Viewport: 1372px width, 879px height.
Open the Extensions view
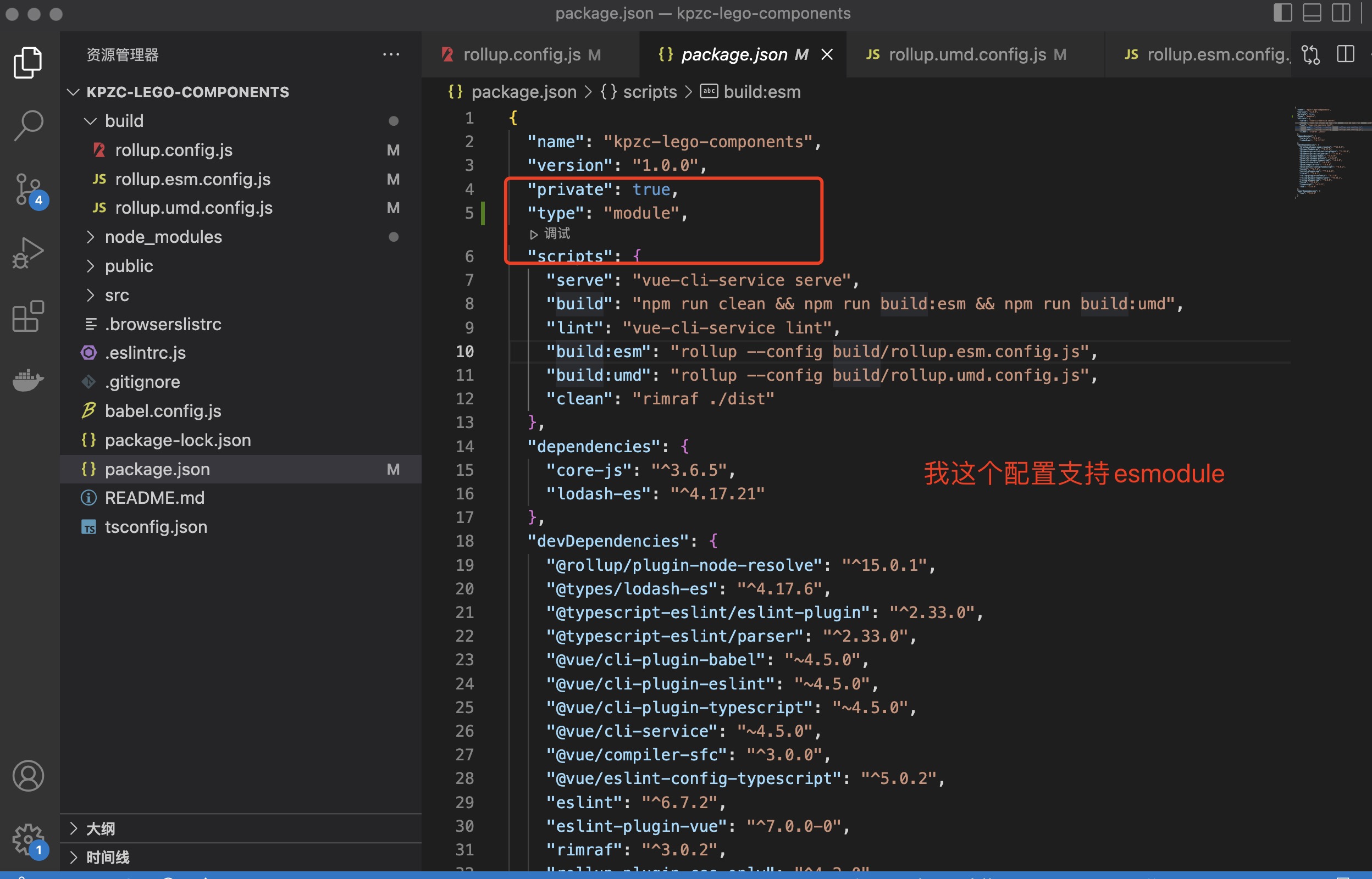[x=28, y=316]
